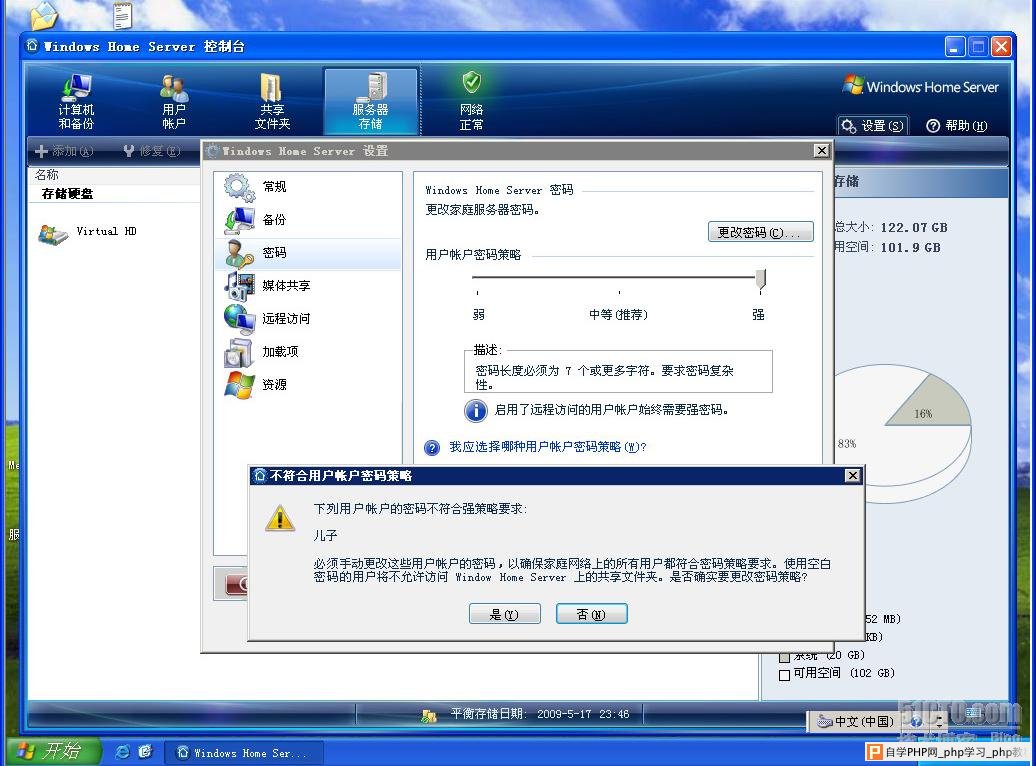Viewport: 1036px width, 766px height.
Task: Click total size value 122.07 GB
Action: pyautogui.click(x=914, y=227)
